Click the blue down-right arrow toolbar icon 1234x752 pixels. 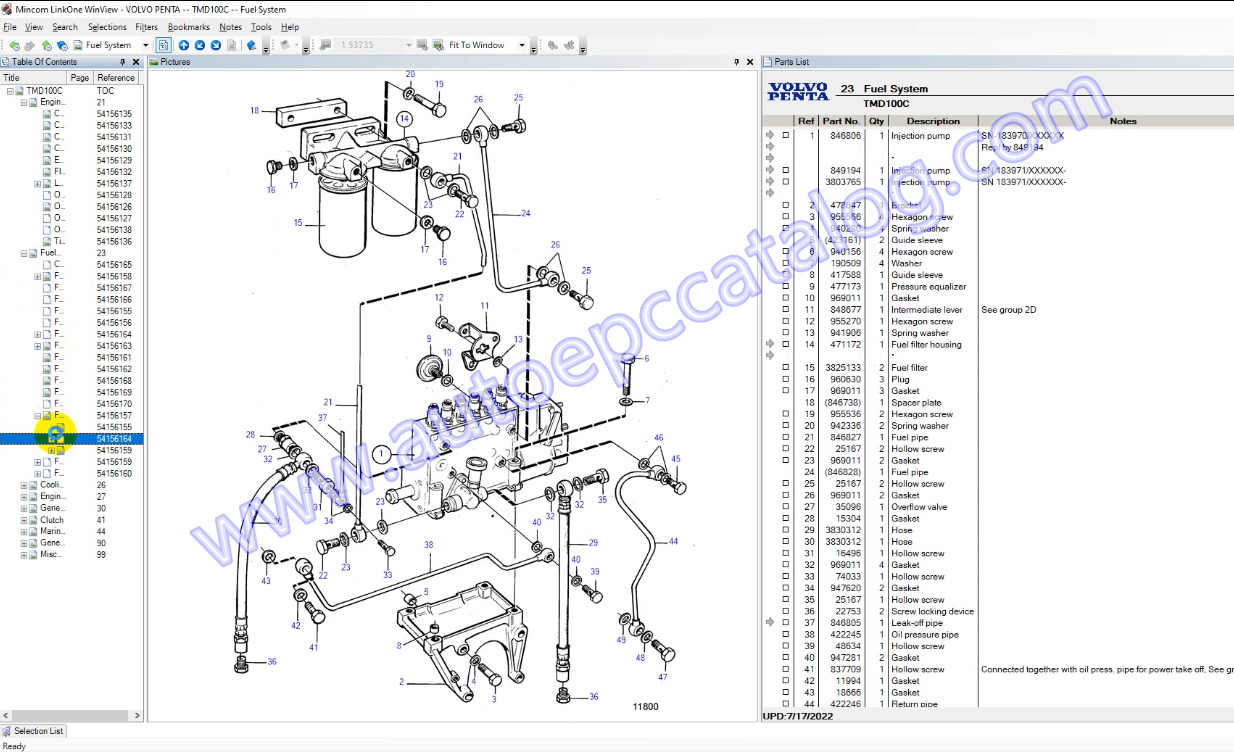pyautogui.click(x=216, y=45)
